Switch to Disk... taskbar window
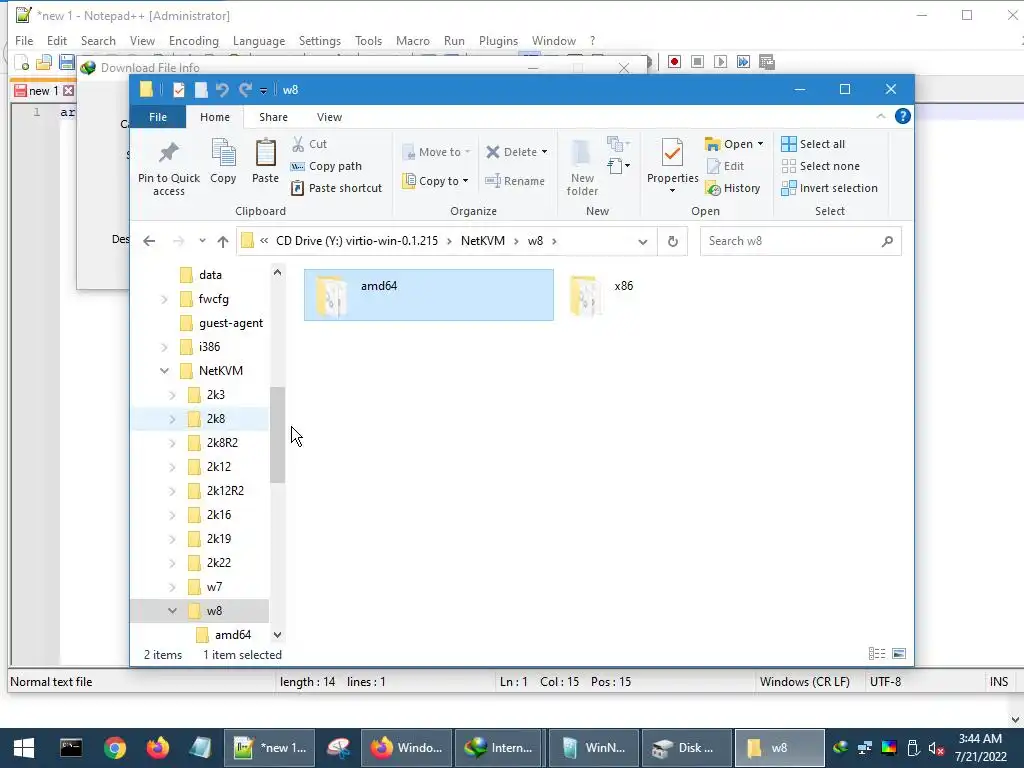Image resolution: width=1024 pixels, height=768 pixels. (686, 748)
